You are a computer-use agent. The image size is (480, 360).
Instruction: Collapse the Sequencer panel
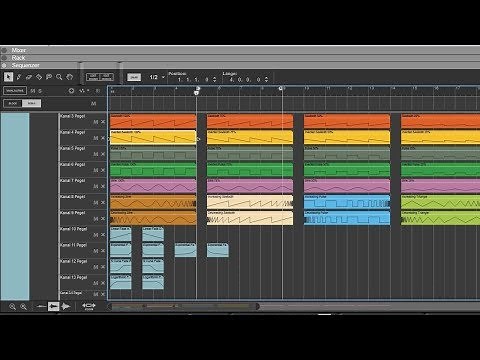[4, 65]
